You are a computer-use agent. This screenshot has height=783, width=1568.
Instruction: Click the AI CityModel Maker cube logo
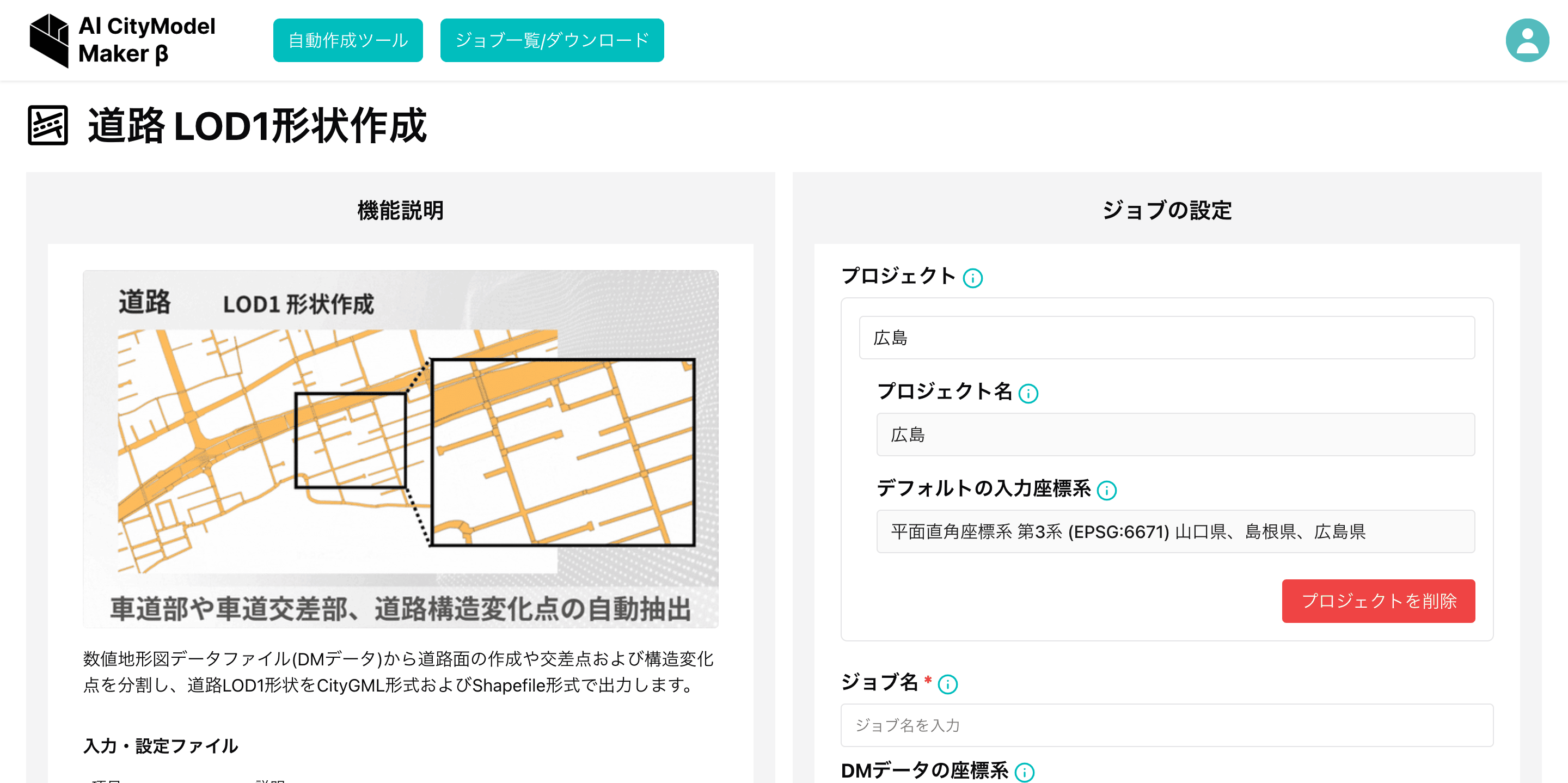click(50, 40)
